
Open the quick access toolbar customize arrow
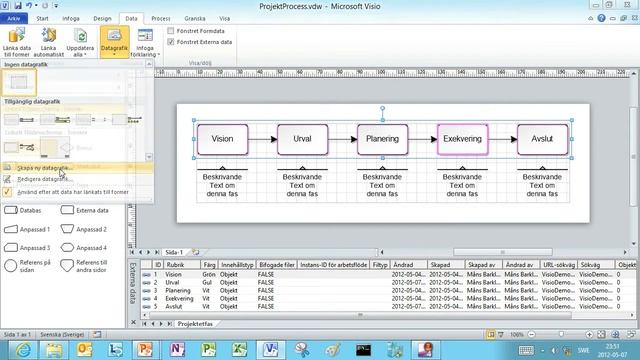pos(56,6)
